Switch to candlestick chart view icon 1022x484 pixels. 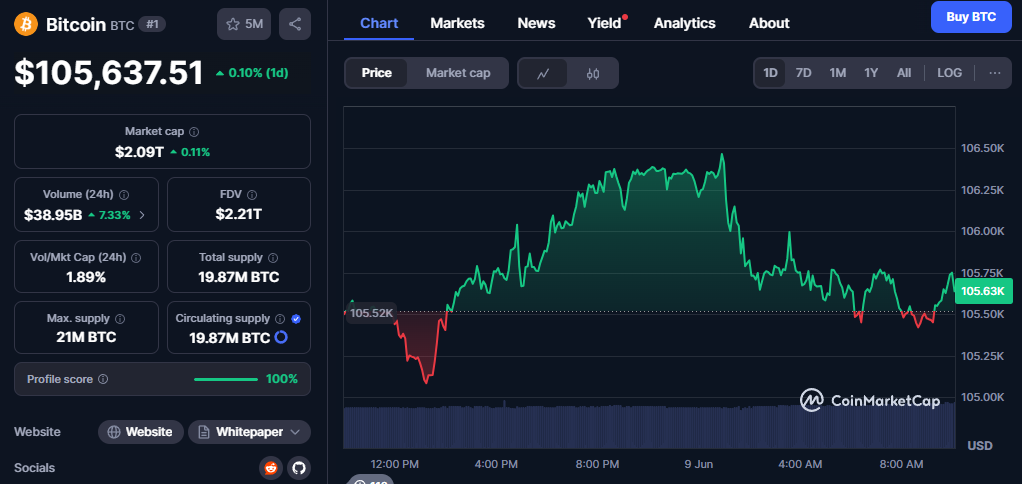coord(592,73)
